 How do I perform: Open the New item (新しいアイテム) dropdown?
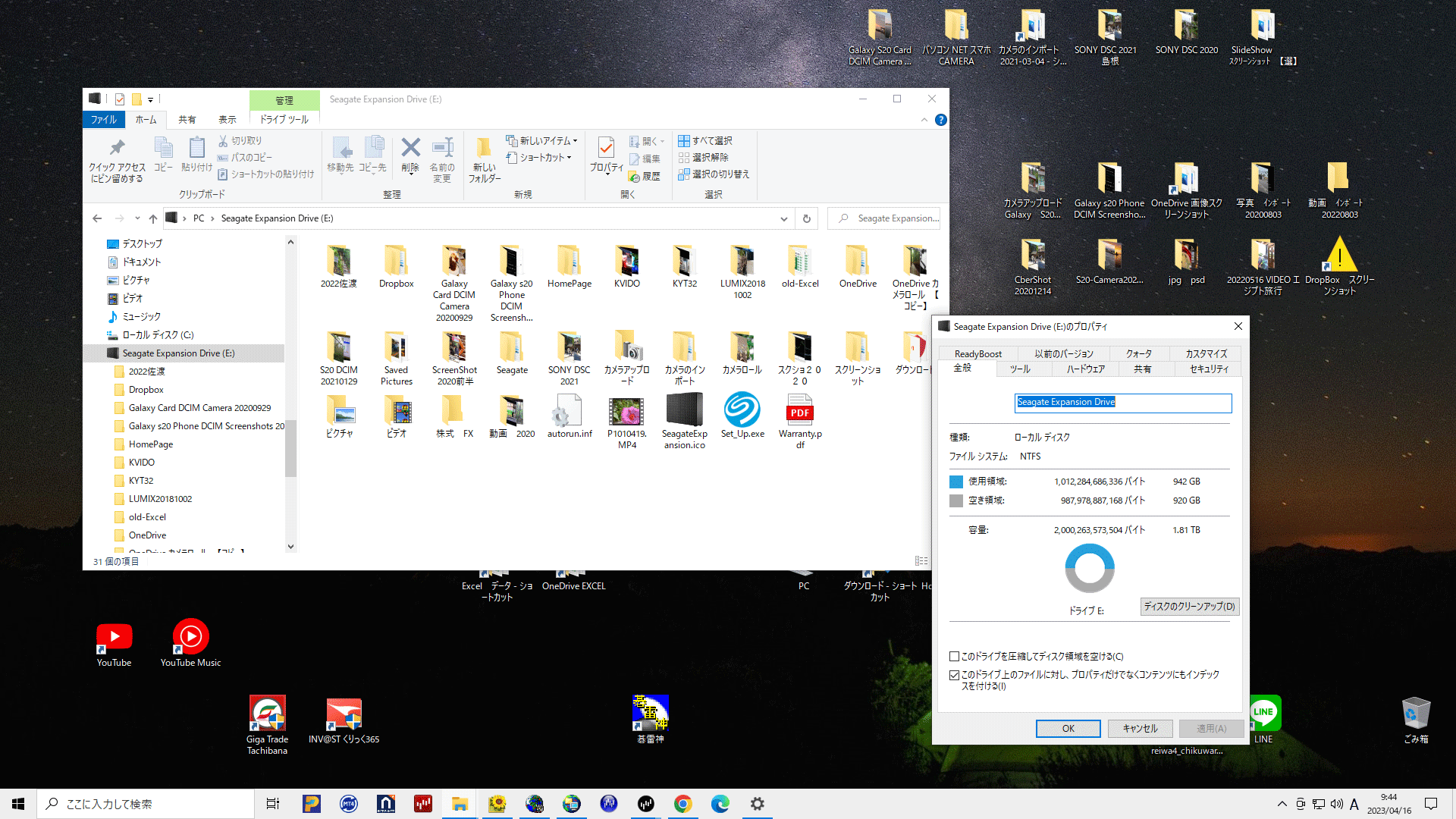click(541, 141)
